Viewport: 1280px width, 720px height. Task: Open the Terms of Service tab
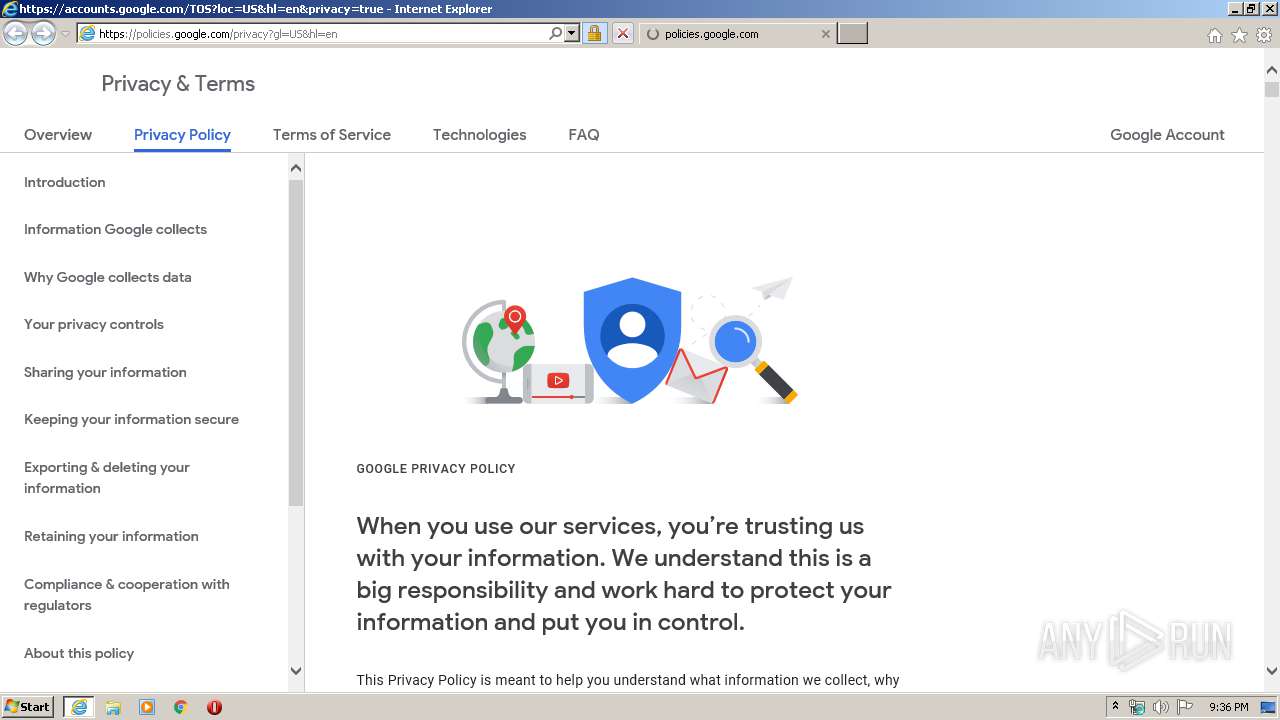(x=332, y=135)
